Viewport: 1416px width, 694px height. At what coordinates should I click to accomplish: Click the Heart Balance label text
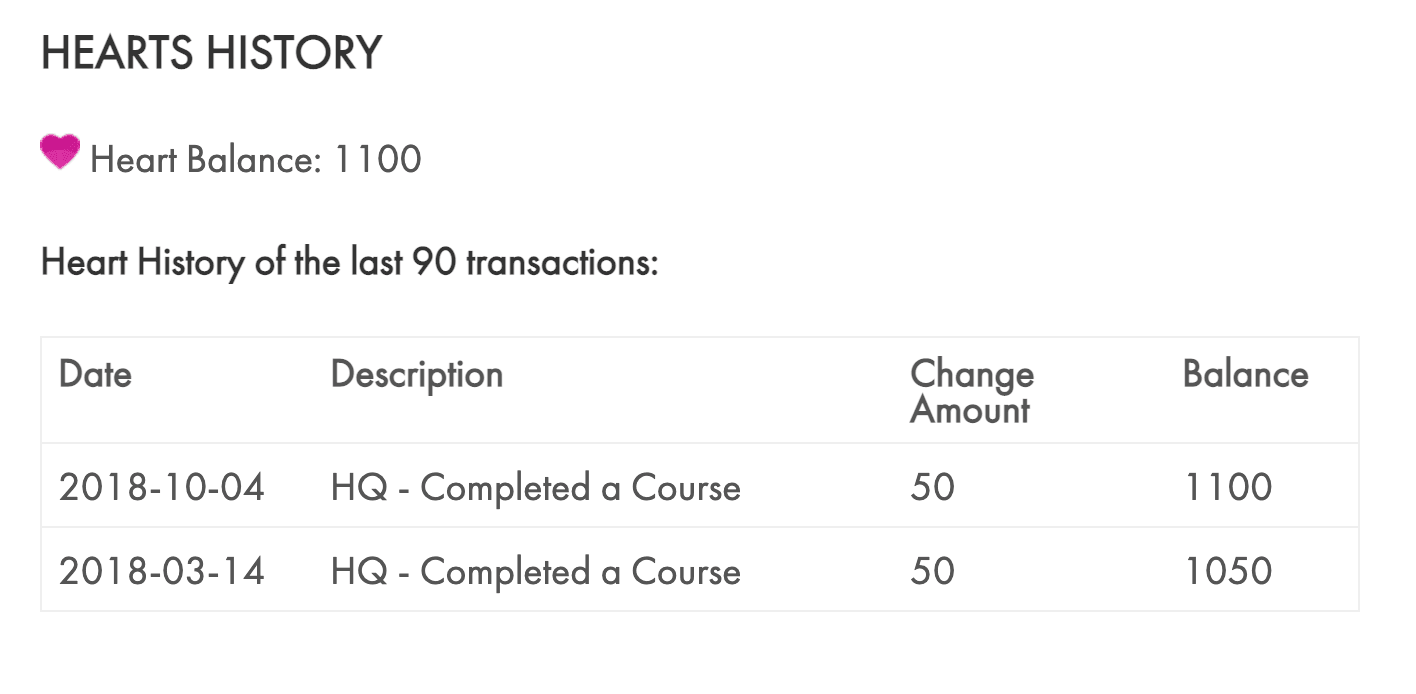tap(205, 160)
